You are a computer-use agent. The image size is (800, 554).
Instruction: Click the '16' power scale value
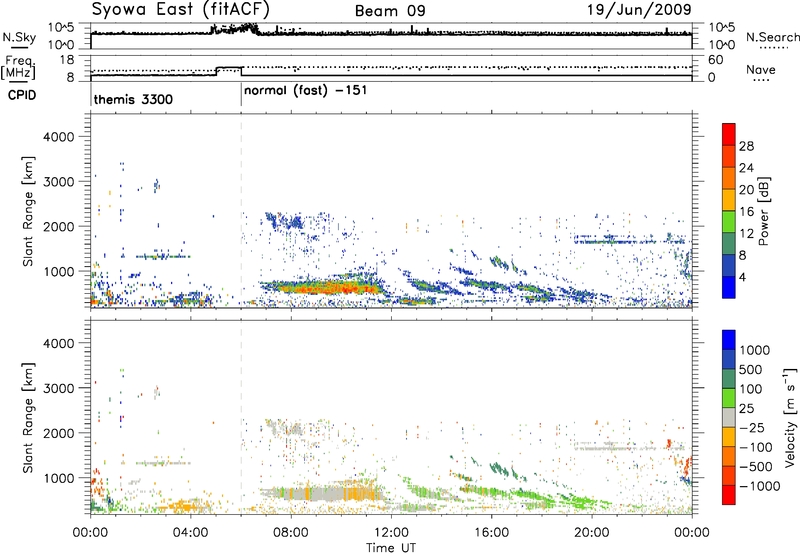point(746,212)
